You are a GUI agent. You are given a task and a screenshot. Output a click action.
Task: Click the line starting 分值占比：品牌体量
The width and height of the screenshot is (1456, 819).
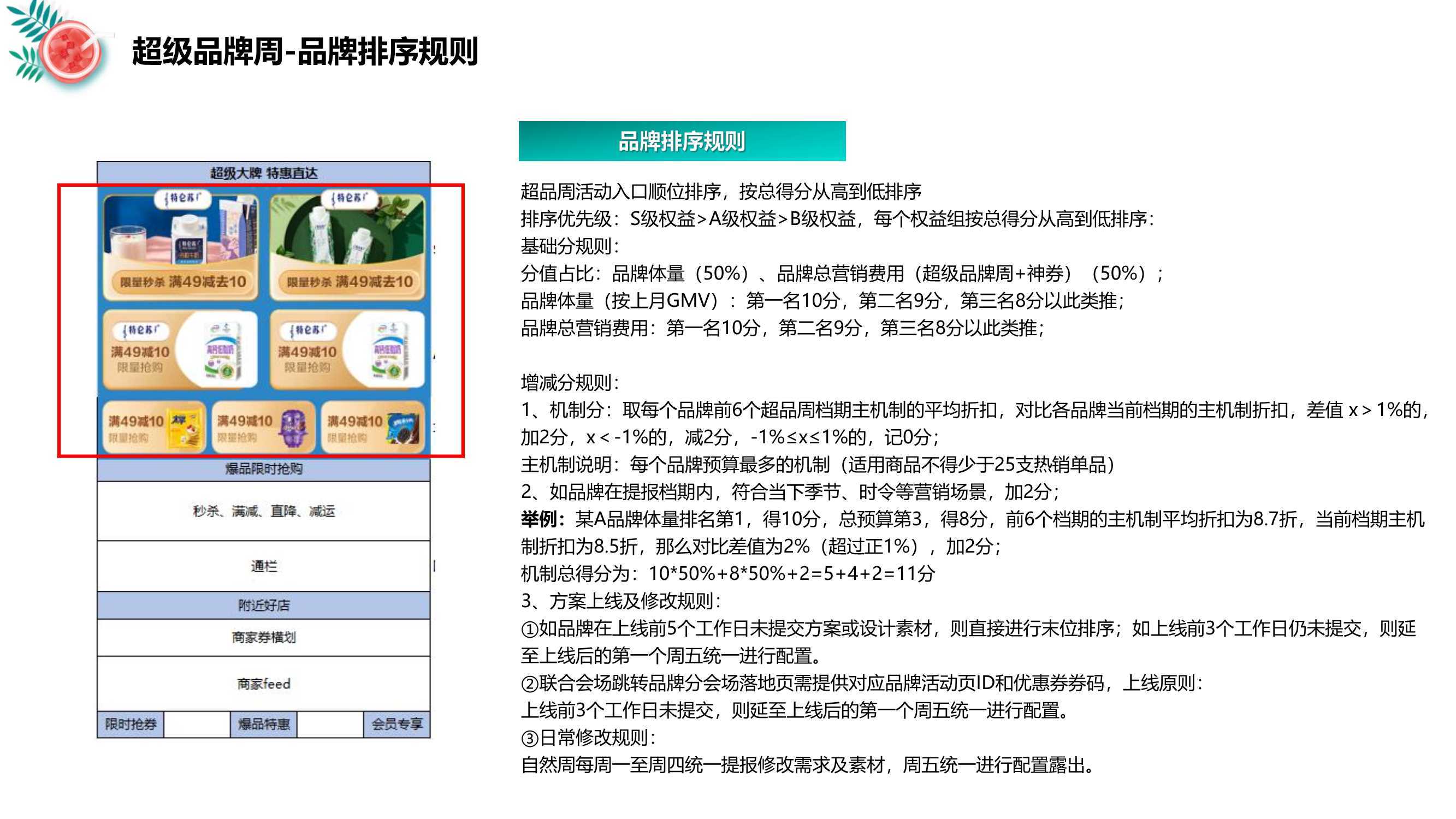(842, 274)
